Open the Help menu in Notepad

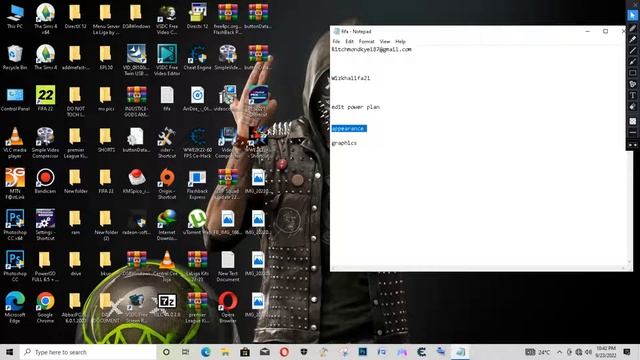(400, 41)
